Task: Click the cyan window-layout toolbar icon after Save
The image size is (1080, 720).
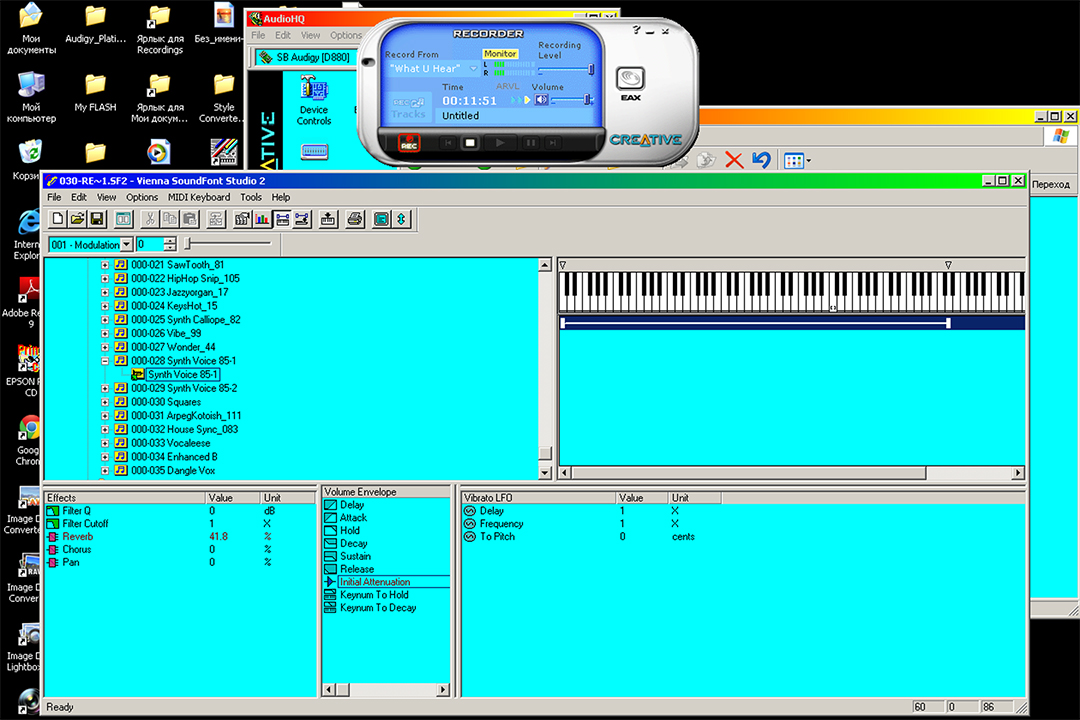Action: click(123, 219)
